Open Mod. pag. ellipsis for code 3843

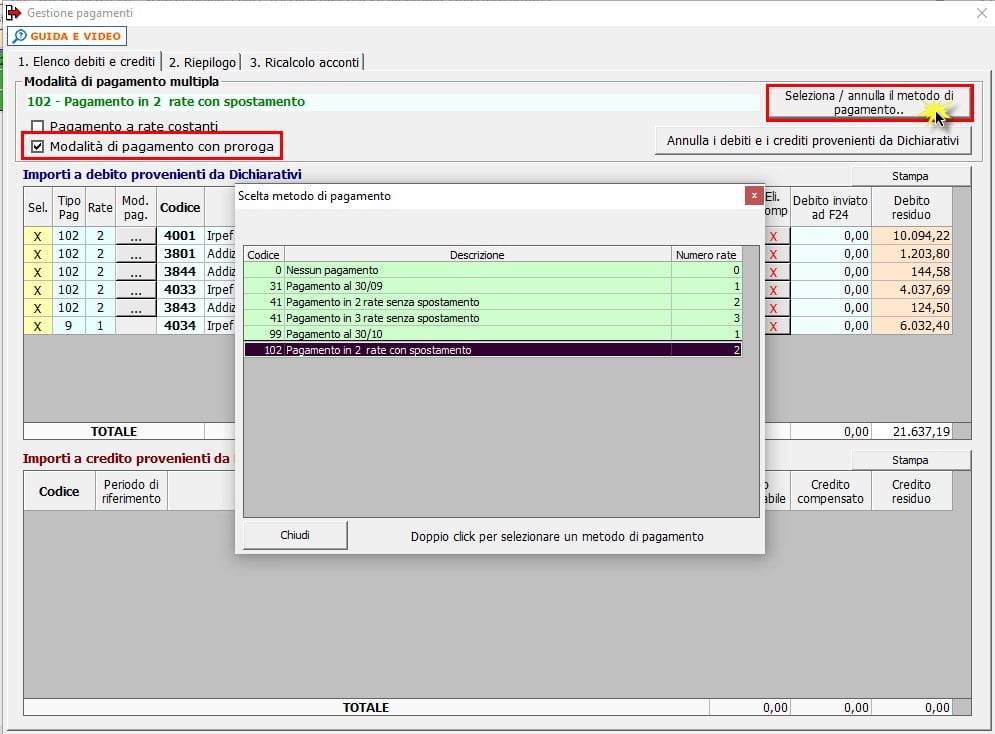(136, 308)
